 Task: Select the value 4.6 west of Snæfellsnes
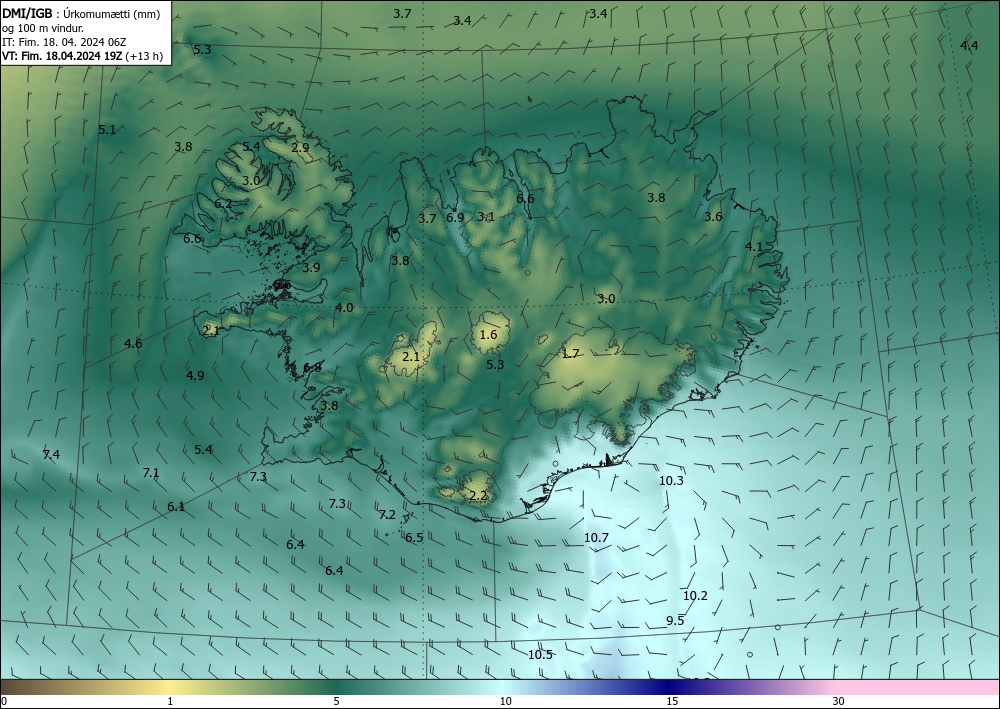point(133,344)
